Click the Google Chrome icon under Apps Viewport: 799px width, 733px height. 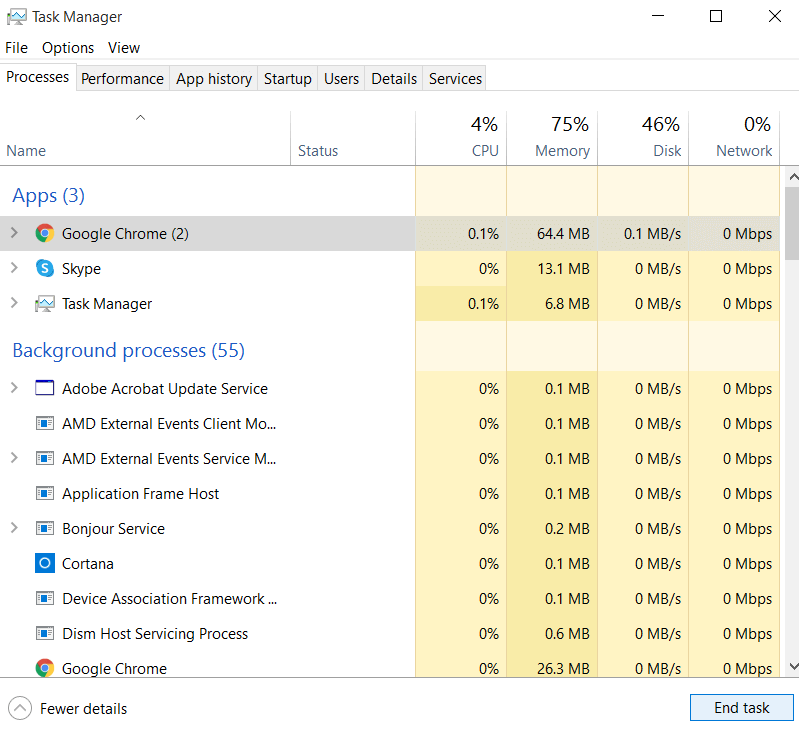pos(44,234)
